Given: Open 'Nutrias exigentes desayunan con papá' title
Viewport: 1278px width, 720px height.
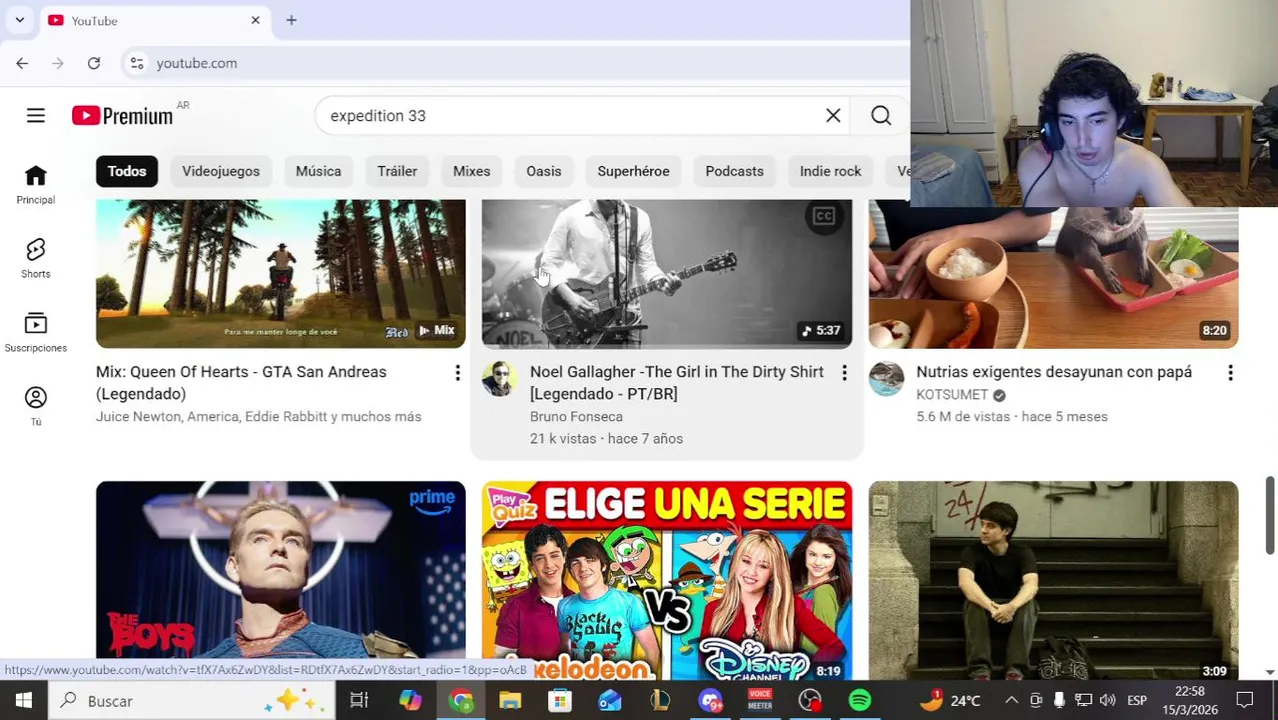Looking at the screenshot, I should point(1054,372).
